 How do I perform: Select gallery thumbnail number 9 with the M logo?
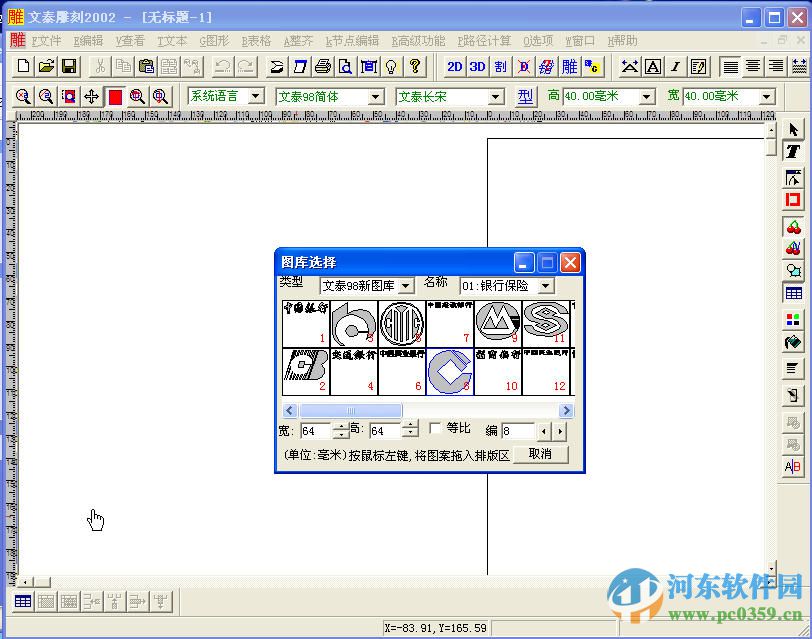pos(498,324)
